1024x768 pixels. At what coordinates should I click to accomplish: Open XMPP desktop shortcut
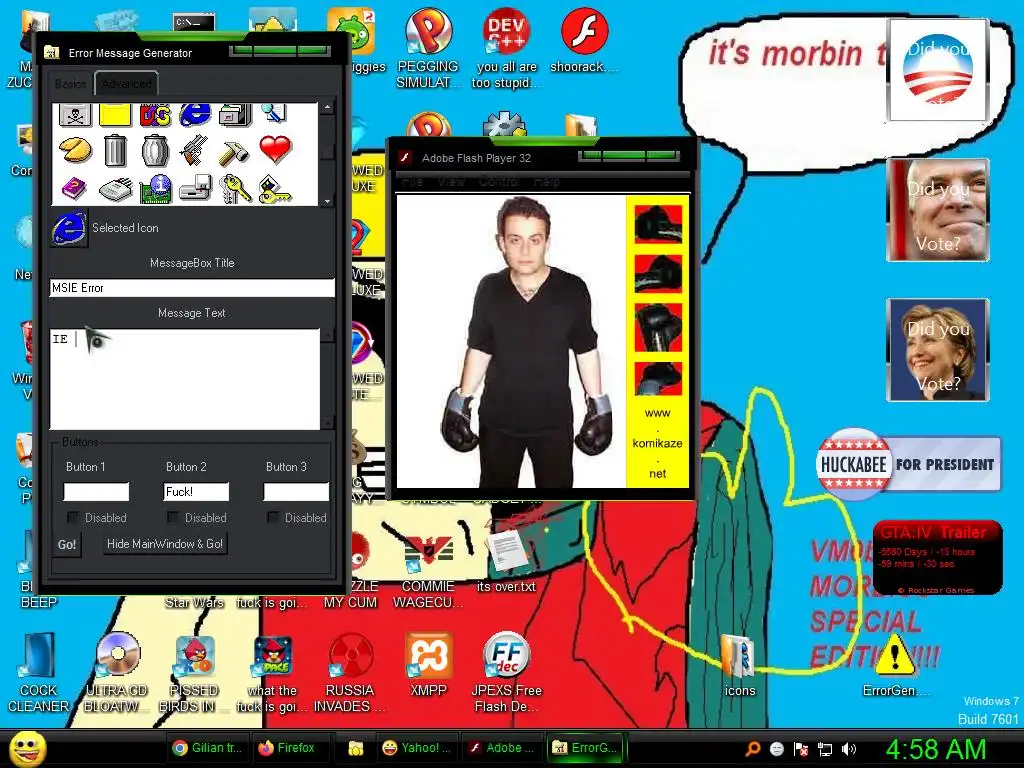[x=428, y=664]
